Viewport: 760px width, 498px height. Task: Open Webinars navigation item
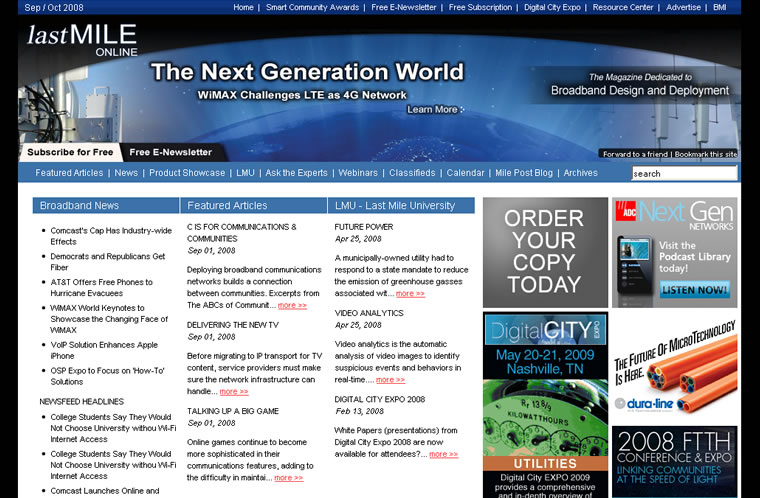(x=358, y=173)
